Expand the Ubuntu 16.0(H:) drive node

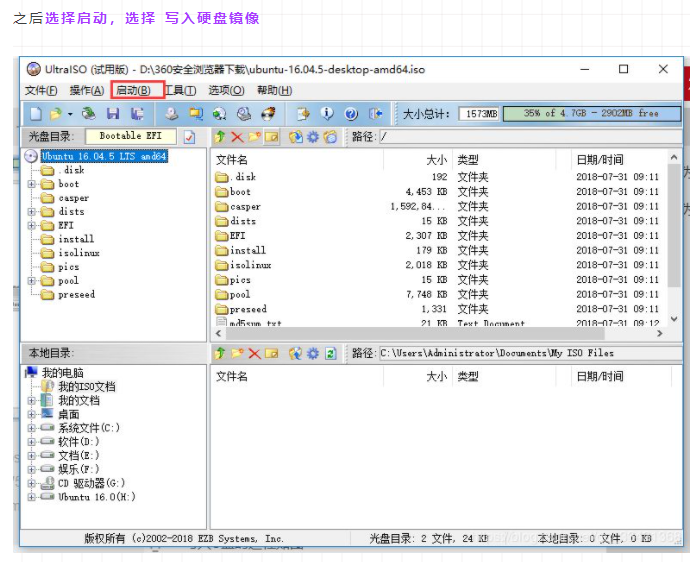pos(32,497)
